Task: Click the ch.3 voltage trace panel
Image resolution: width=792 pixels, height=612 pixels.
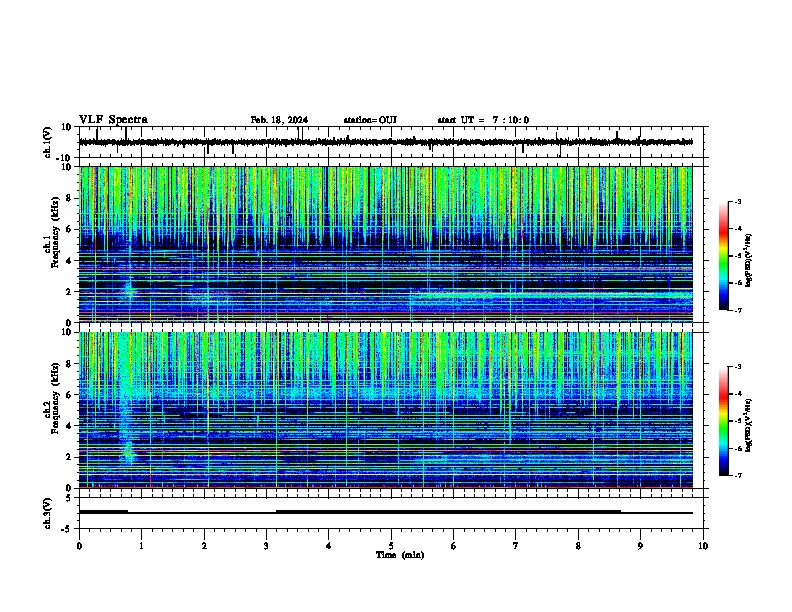Action: point(393,513)
